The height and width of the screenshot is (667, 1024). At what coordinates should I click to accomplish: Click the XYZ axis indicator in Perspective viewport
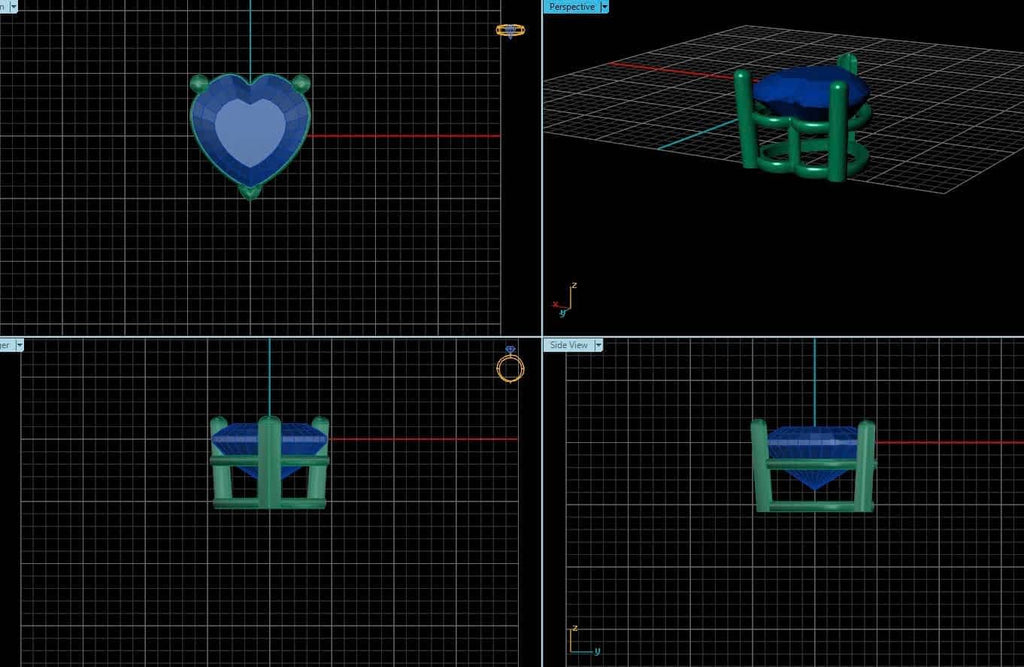coord(562,302)
